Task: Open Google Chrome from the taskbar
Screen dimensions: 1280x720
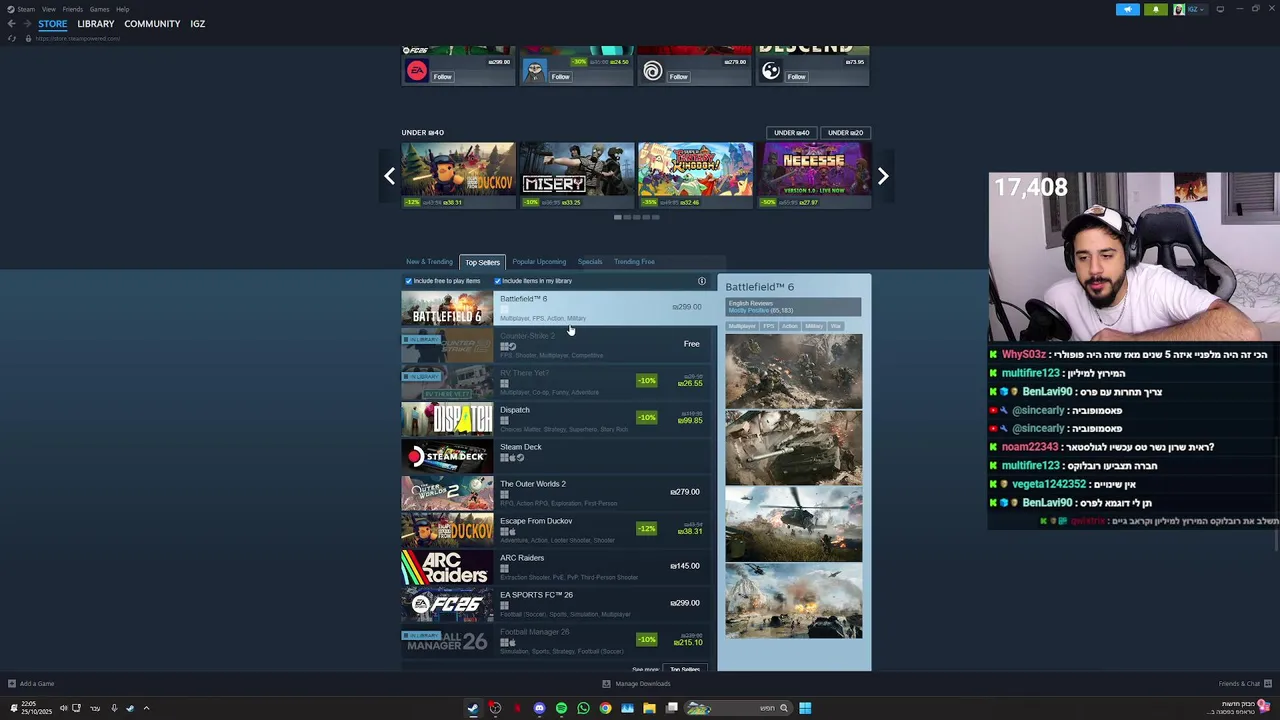Action: click(605, 708)
